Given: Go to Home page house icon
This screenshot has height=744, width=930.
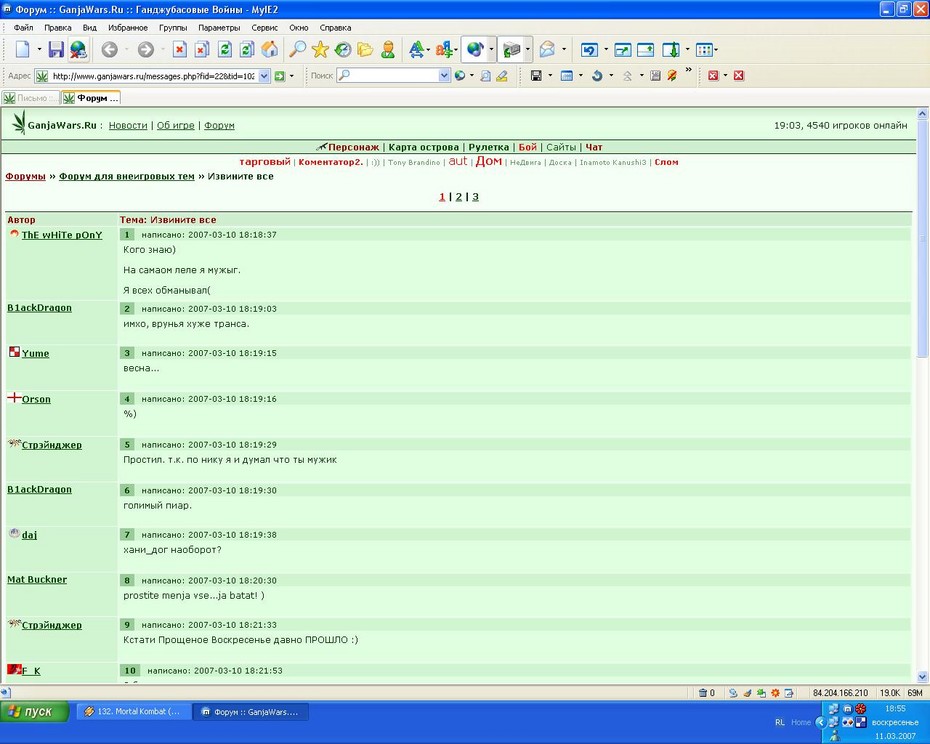Looking at the screenshot, I should pyautogui.click(x=269, y=50).
